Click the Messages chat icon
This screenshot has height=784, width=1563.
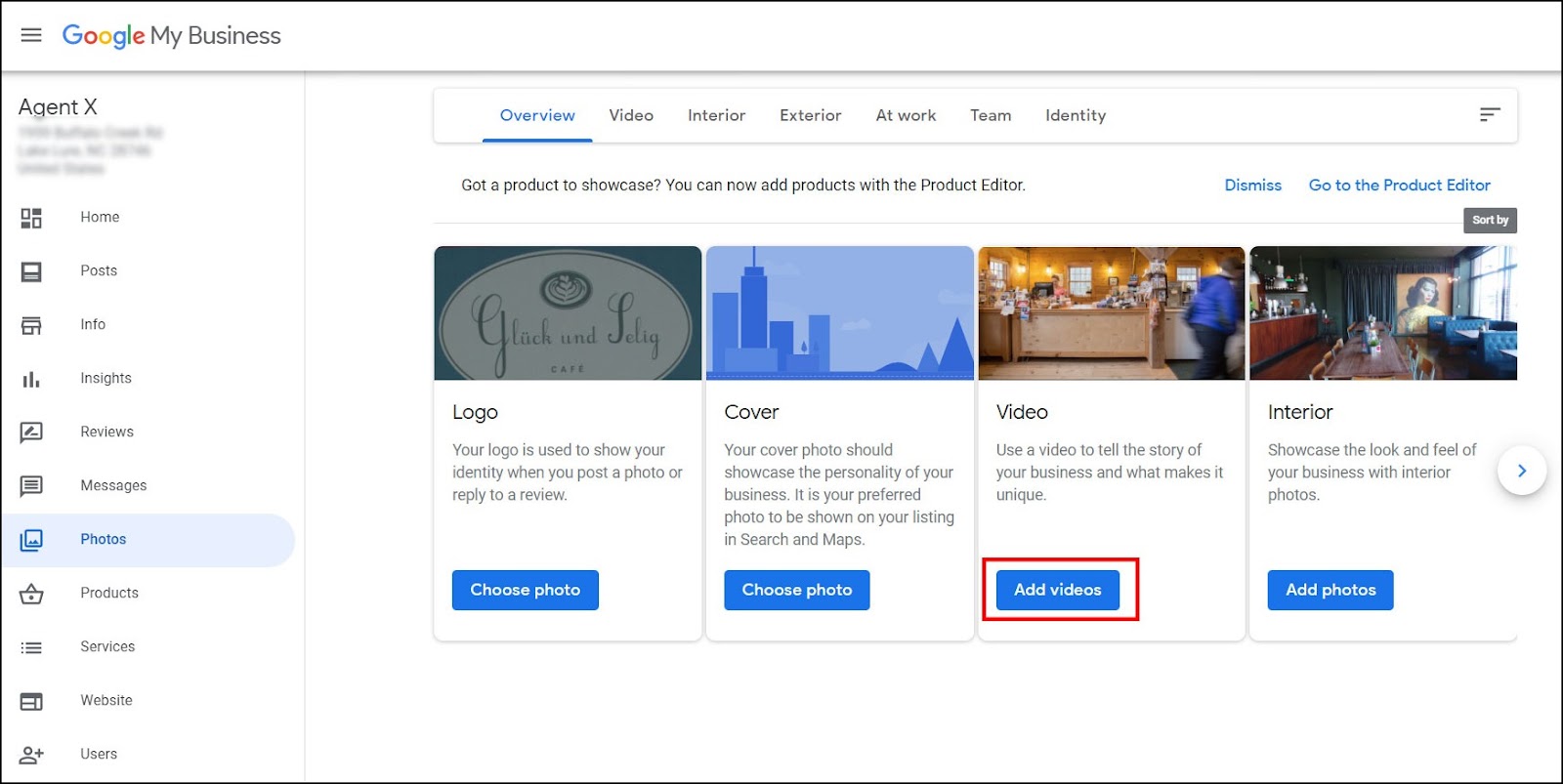(x=31, y=486)
